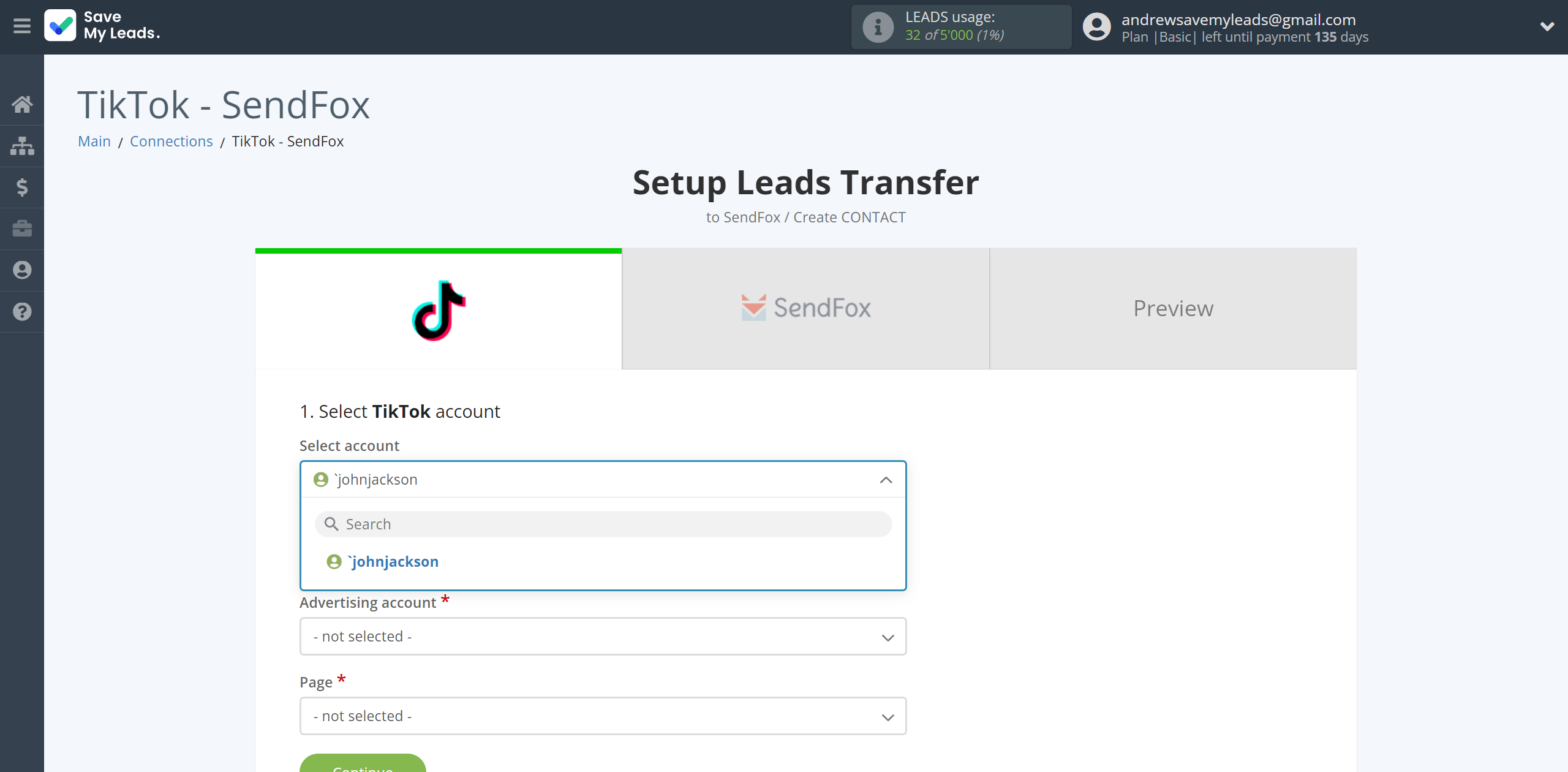Click the Connections breadcrumb link
This screenshot has height=772, width=1568.
click(x=171, y=141)
